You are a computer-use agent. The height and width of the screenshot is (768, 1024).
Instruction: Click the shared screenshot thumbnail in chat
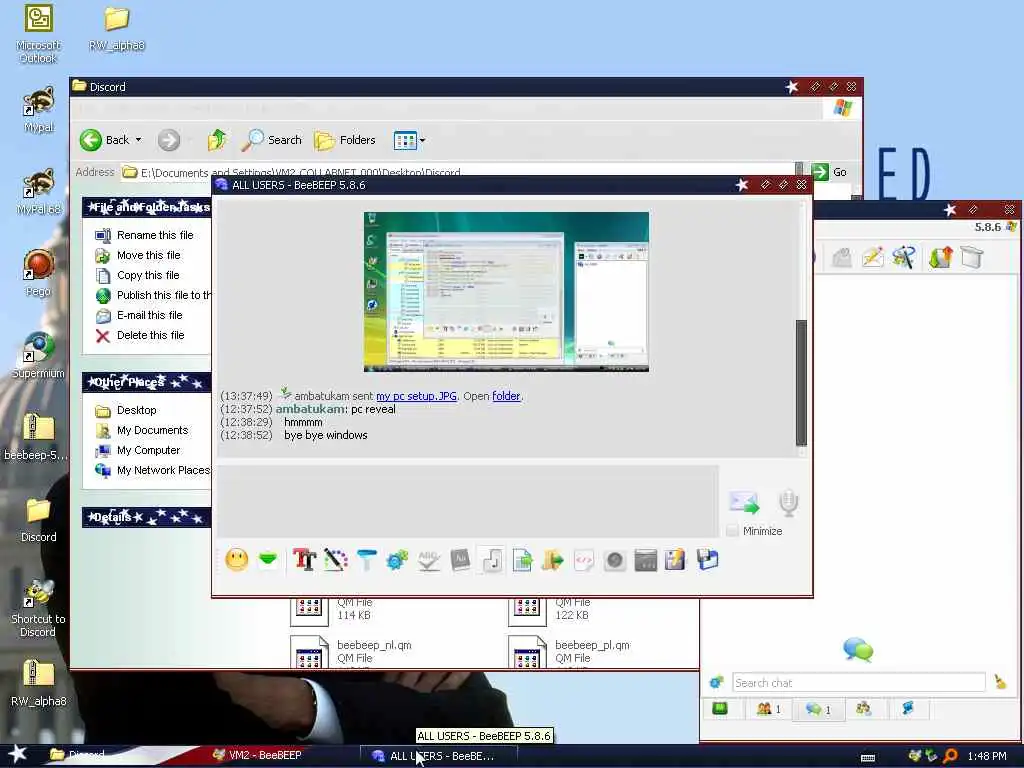click(506, 292)
